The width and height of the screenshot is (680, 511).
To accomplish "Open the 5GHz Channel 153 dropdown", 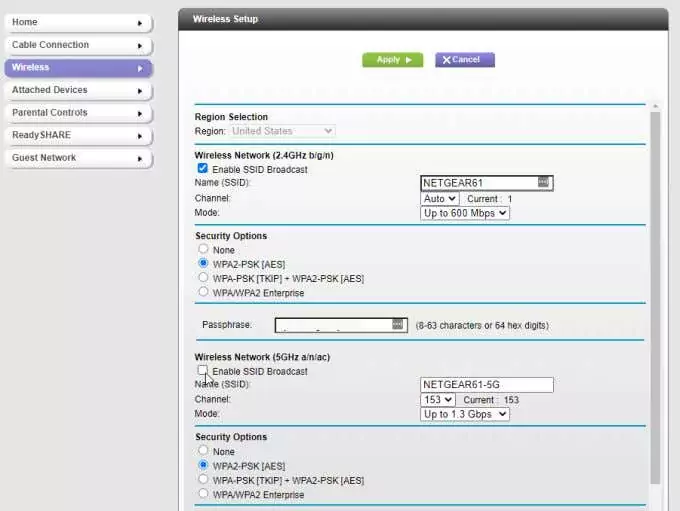I will [438, 400].
